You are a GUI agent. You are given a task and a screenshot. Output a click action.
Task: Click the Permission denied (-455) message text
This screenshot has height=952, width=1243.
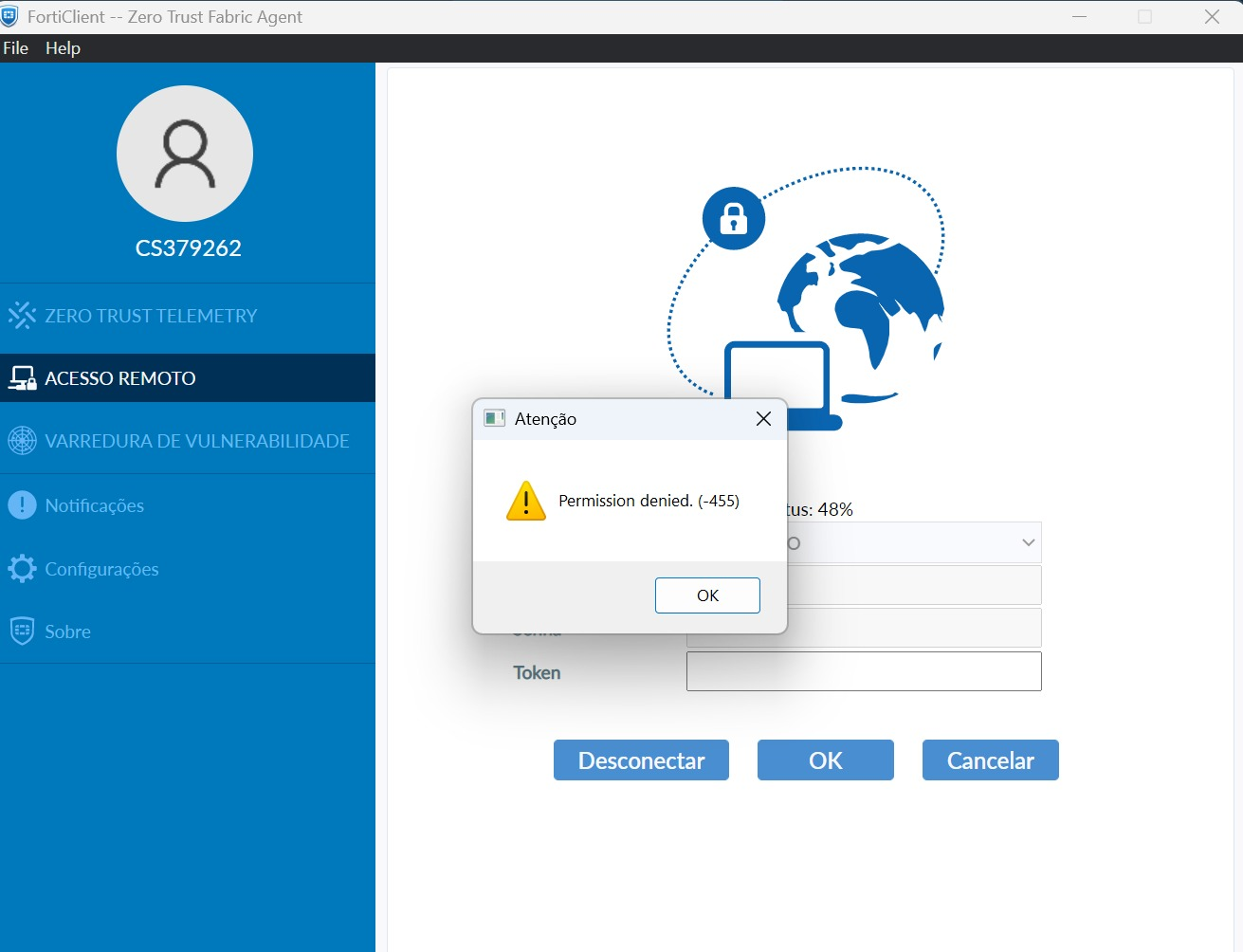(x=649, y=501)
